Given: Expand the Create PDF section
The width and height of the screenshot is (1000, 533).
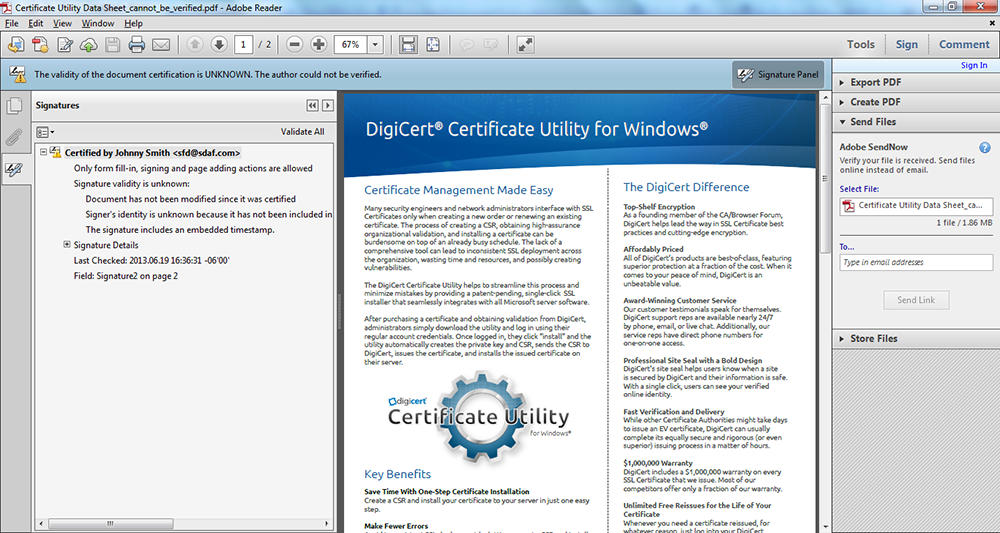Looking at the screenshot, I should pos(916,102).
